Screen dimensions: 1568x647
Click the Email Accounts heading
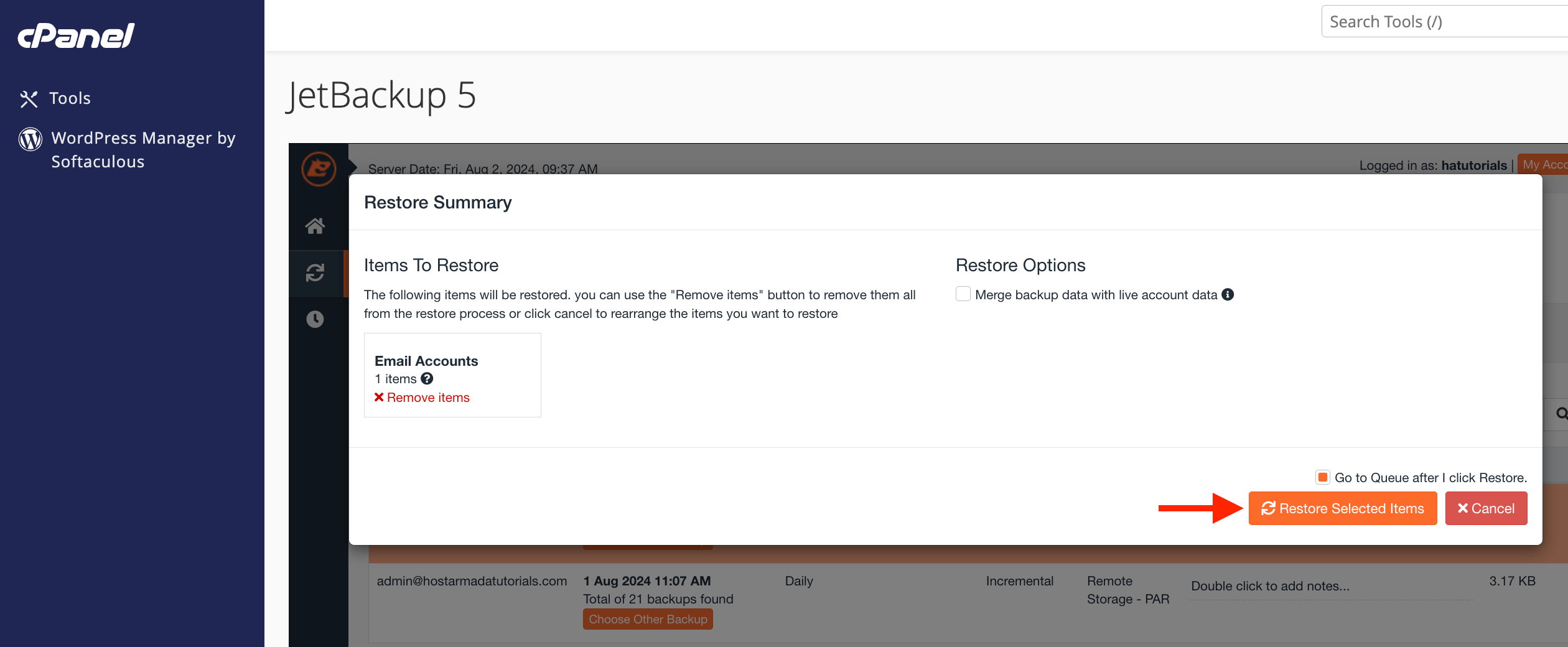tap(426, 361)
